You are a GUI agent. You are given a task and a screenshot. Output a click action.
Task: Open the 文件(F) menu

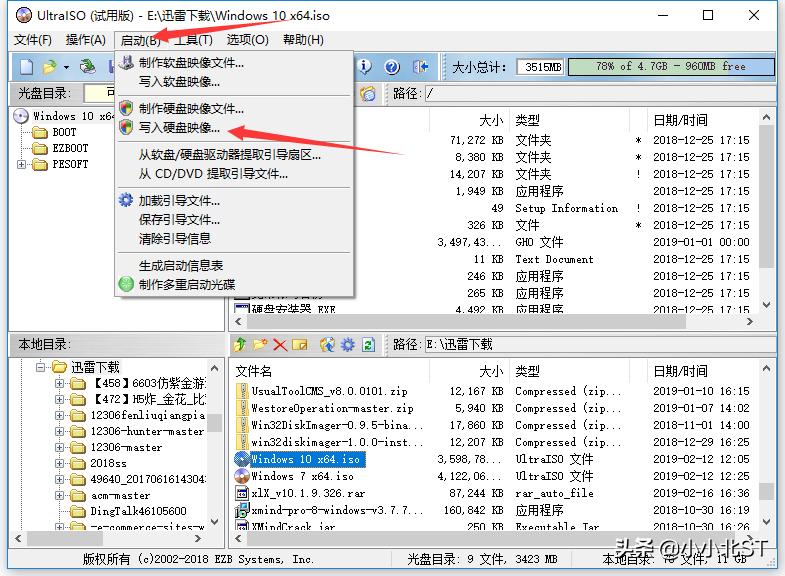[x=33, y=40]
